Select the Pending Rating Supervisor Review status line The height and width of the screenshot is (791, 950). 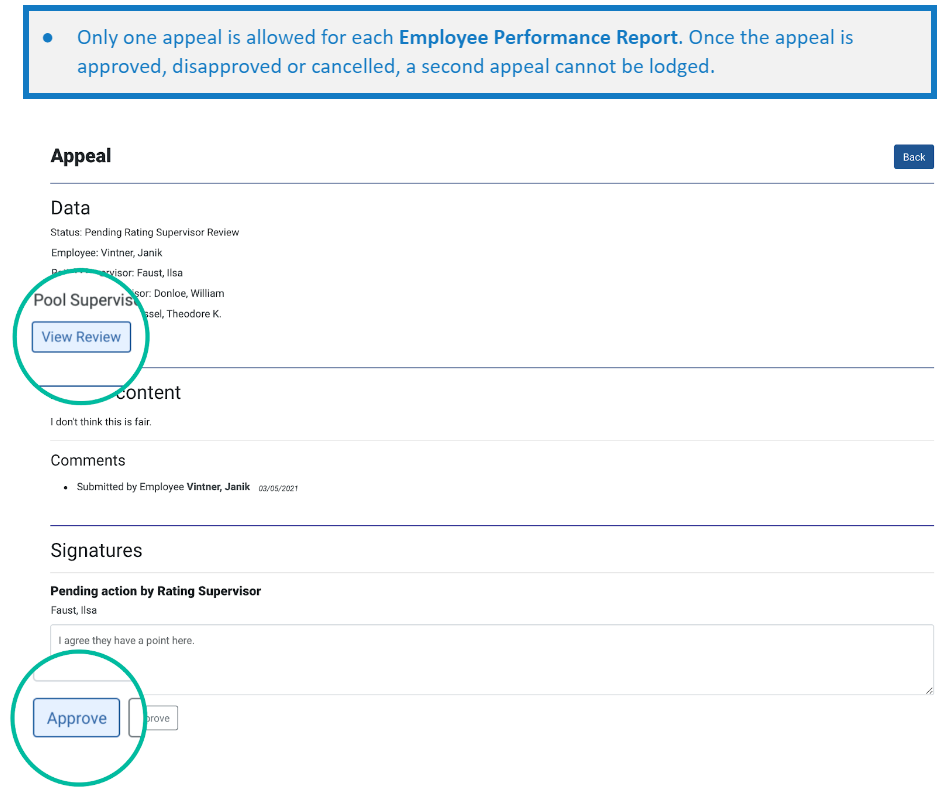coord(145,233)
